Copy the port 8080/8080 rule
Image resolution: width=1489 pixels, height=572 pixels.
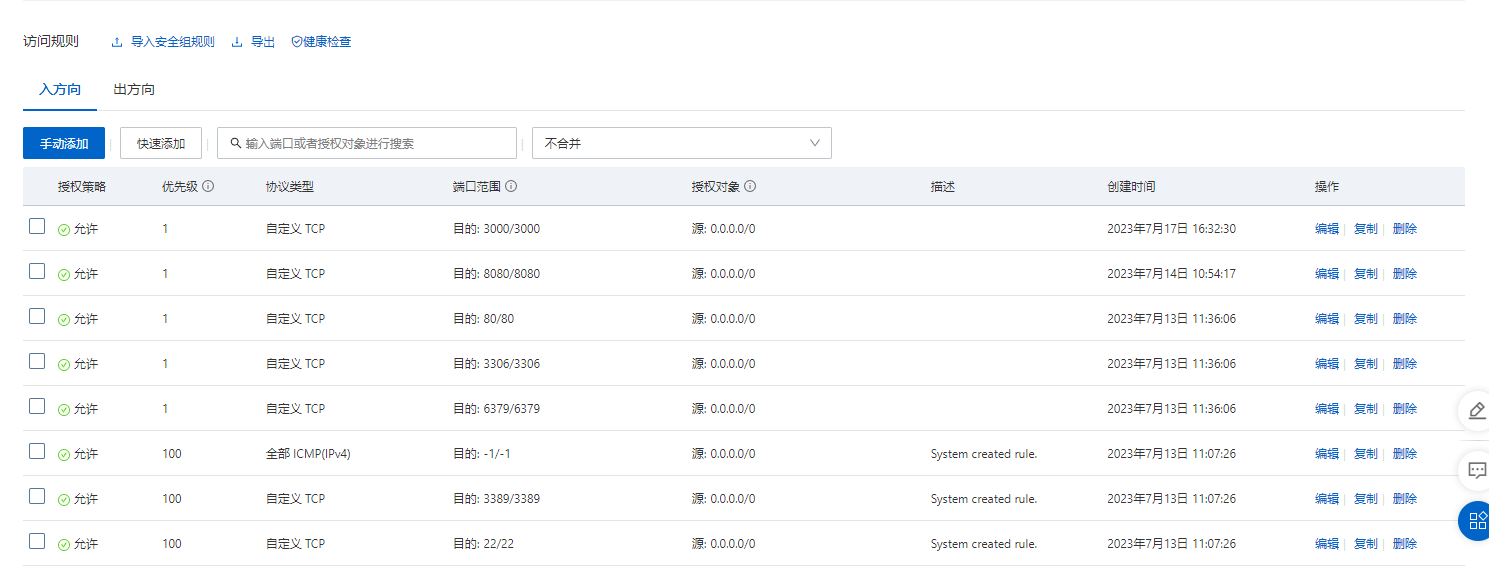(x=1366, y=274)
